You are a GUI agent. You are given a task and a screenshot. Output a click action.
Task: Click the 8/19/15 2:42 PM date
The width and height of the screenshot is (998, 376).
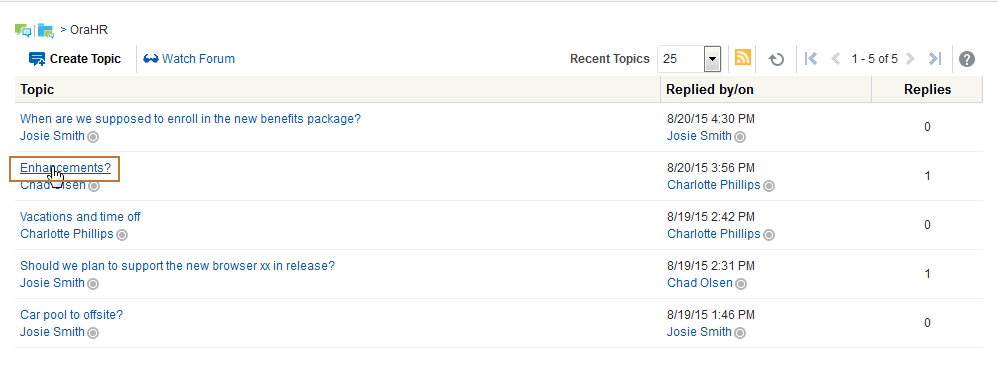coord(711,217)
